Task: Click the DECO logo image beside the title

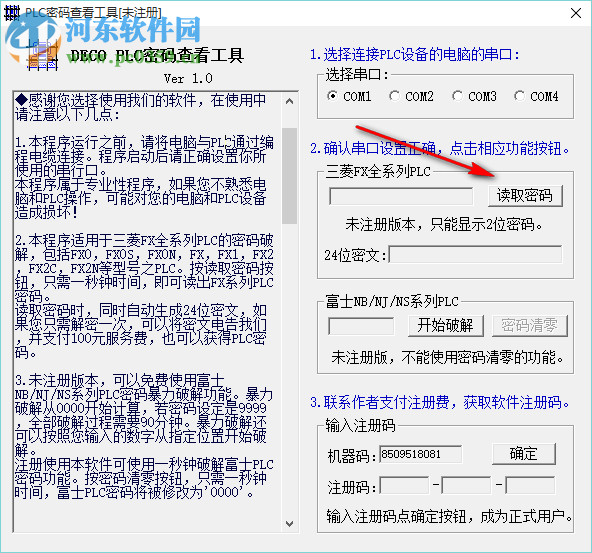Action: 42,55
